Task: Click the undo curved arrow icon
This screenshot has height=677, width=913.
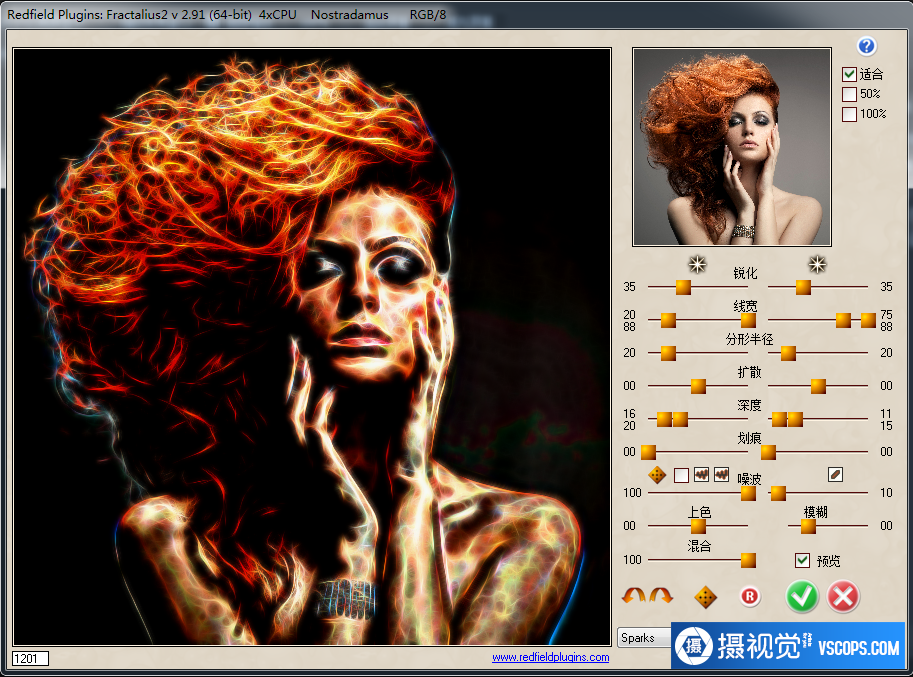Action: [x=633, y=596]
